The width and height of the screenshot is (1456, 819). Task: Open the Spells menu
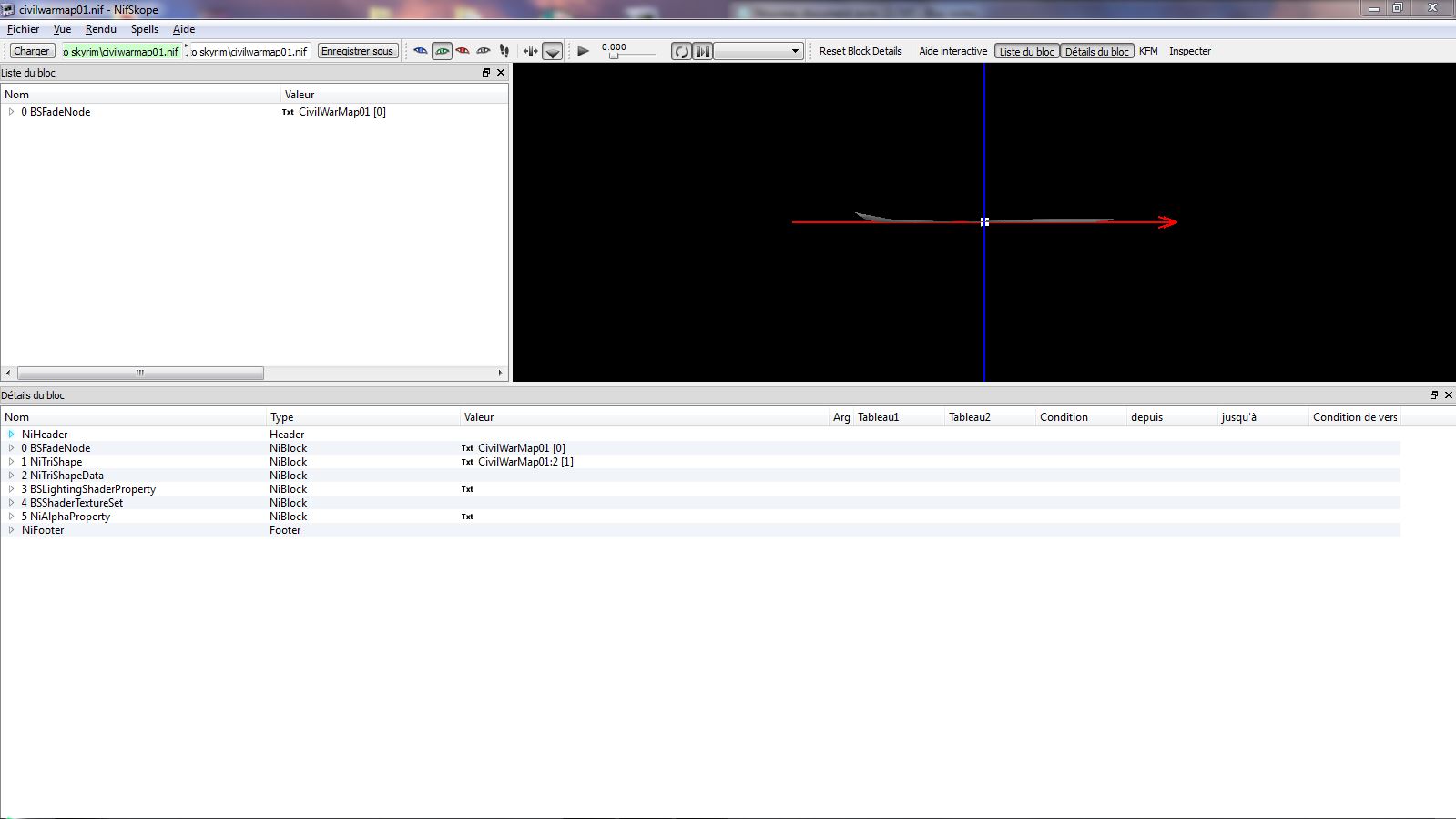tap(144, 29)
